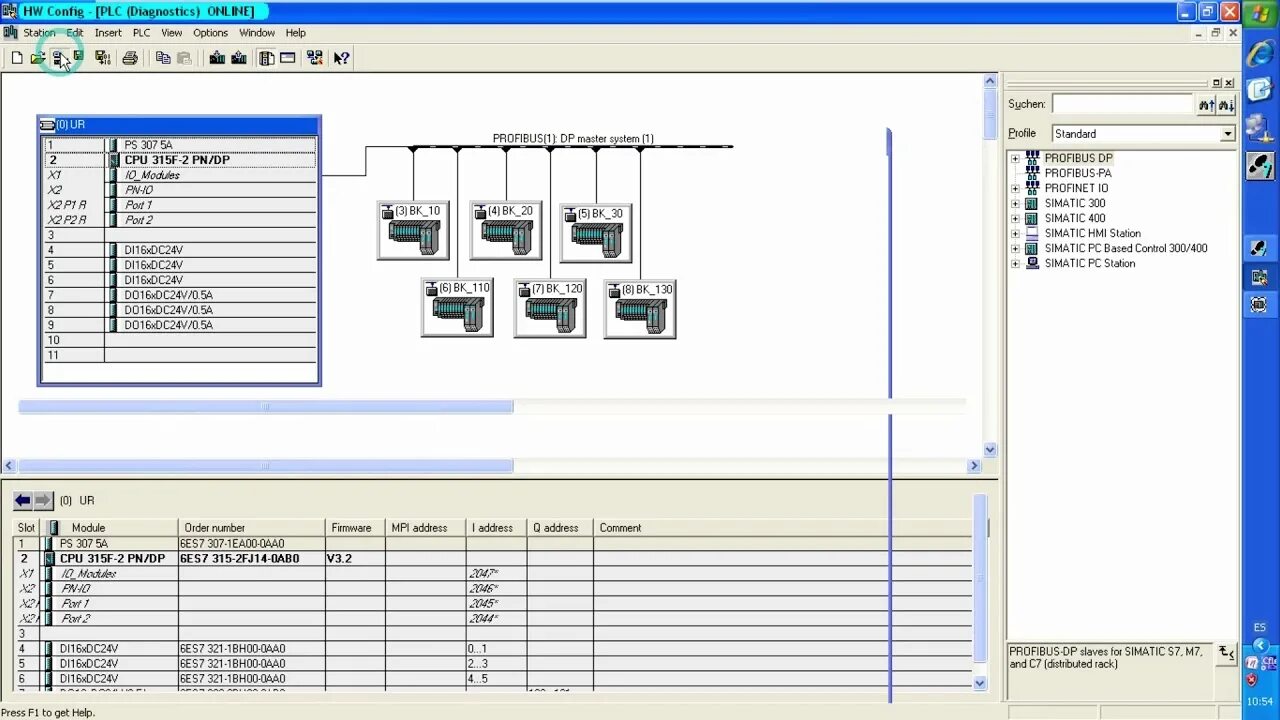Open the Help menu
The image size is (1280, 720).
click(x=296, y=33)
